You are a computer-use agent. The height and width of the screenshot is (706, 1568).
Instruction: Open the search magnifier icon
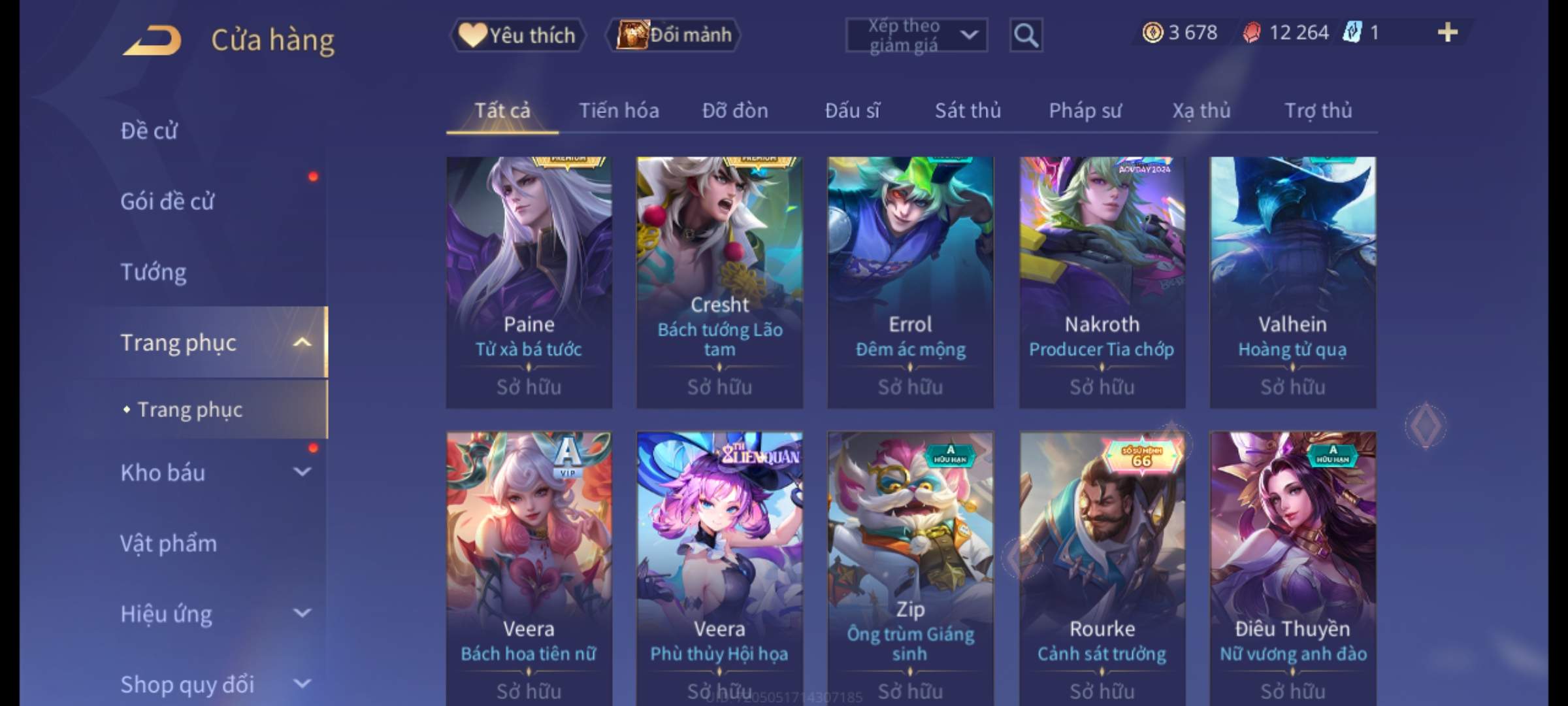coord(1026,35)
